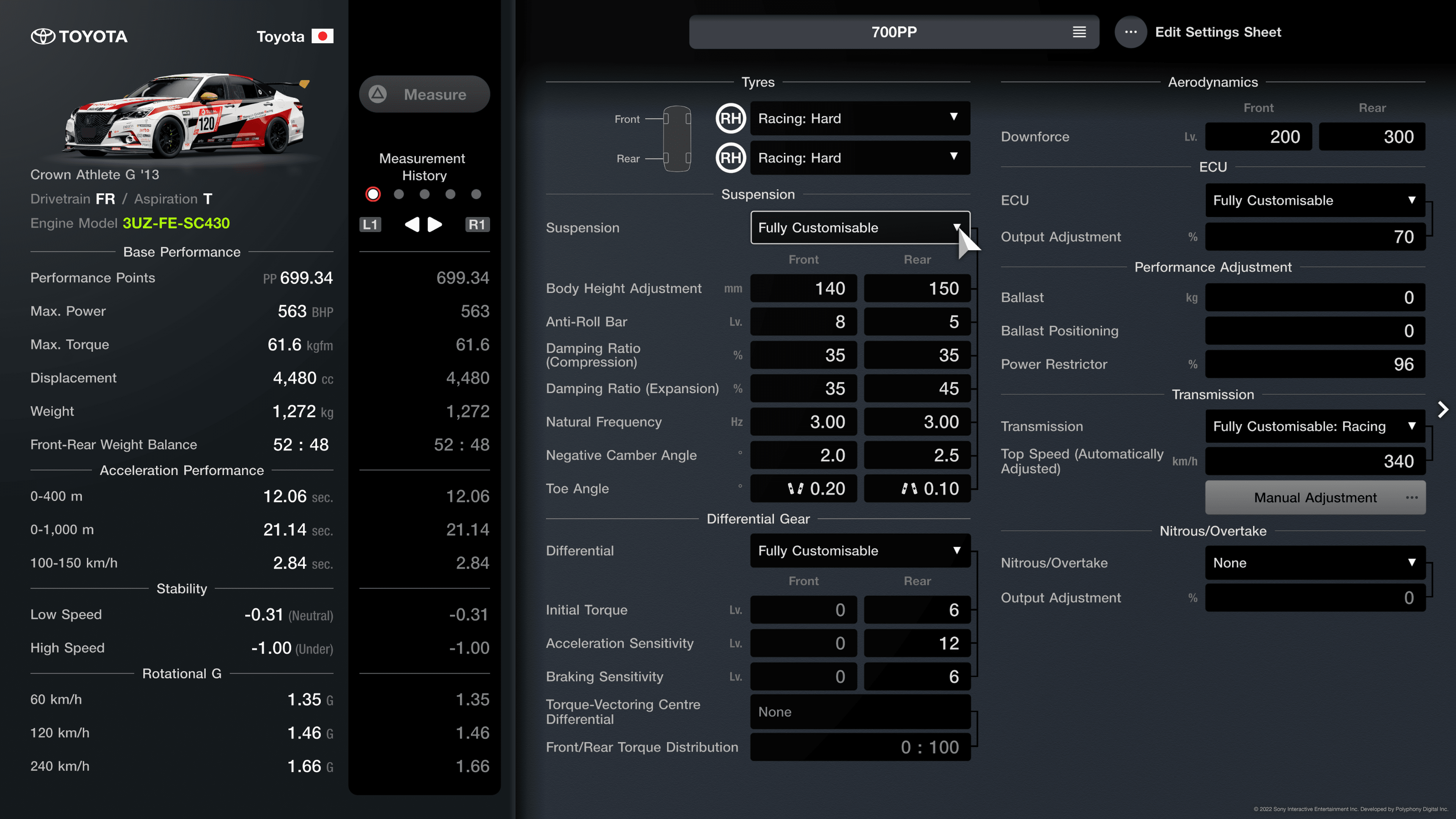Click the hamburger menu icon on 700PP bar
1456x819 pixels.
point(1079,32)
